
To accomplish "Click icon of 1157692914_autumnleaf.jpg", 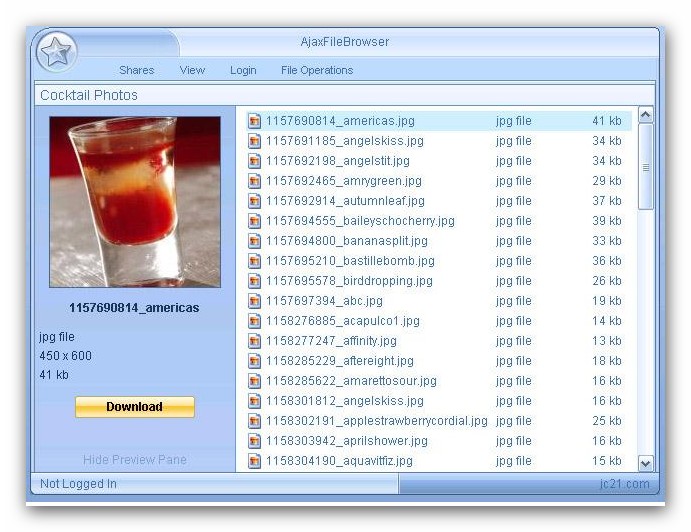I will [x=254, y=201].
